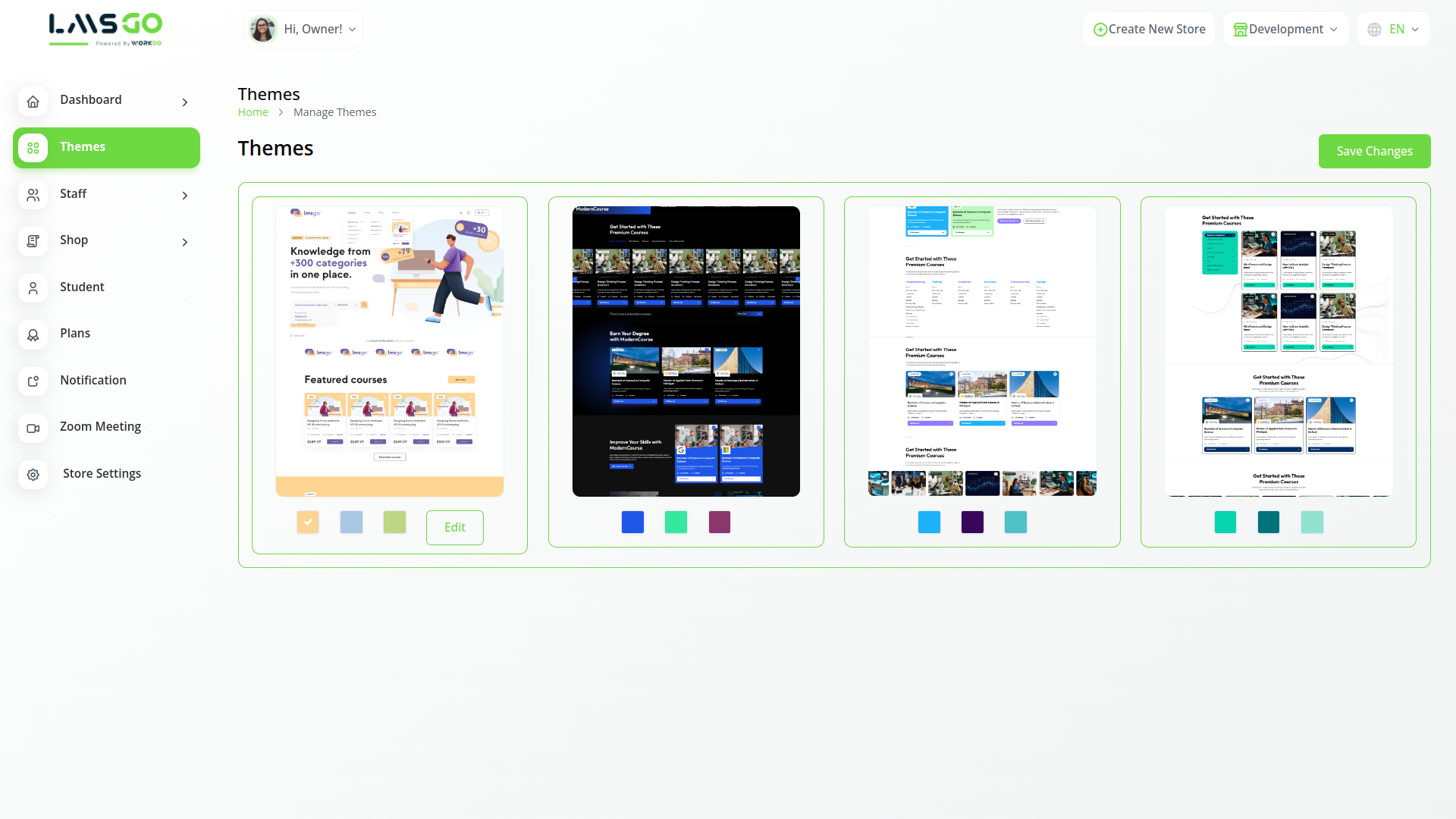Image resolution: width=1456 pixels, height=819 pixels.
Task: Open the Themes menu item
Action: 106,148
